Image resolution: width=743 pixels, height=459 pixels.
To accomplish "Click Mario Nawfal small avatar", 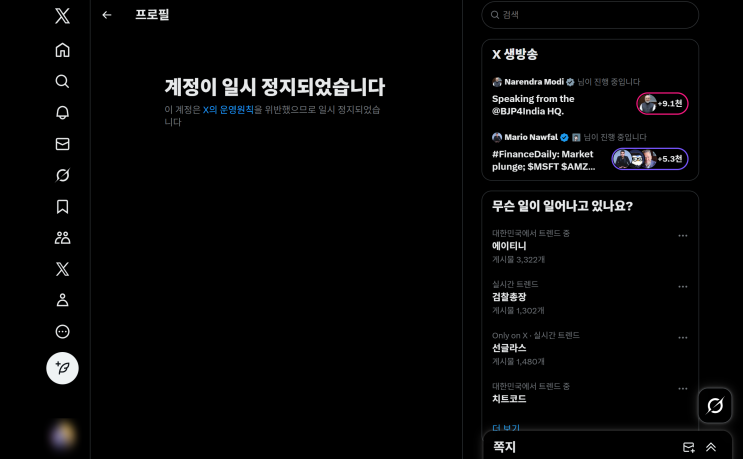I will tap(497, 137).
